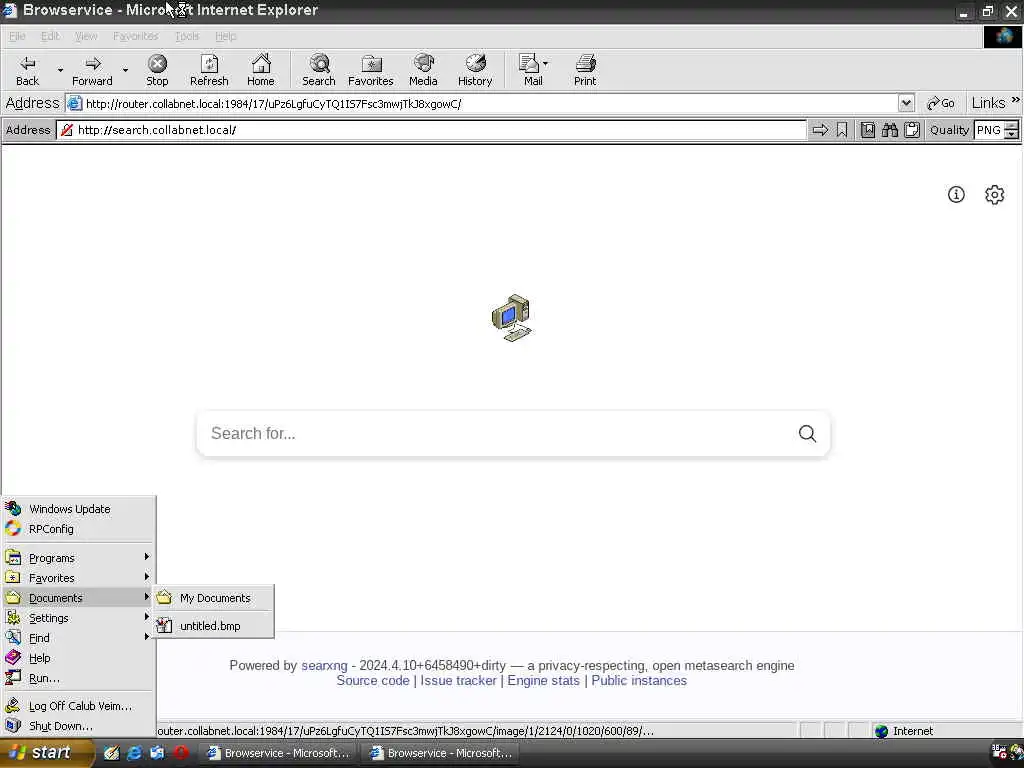1024x768 pixels.
Task: Go to the Home page
Action: (261, 71)
